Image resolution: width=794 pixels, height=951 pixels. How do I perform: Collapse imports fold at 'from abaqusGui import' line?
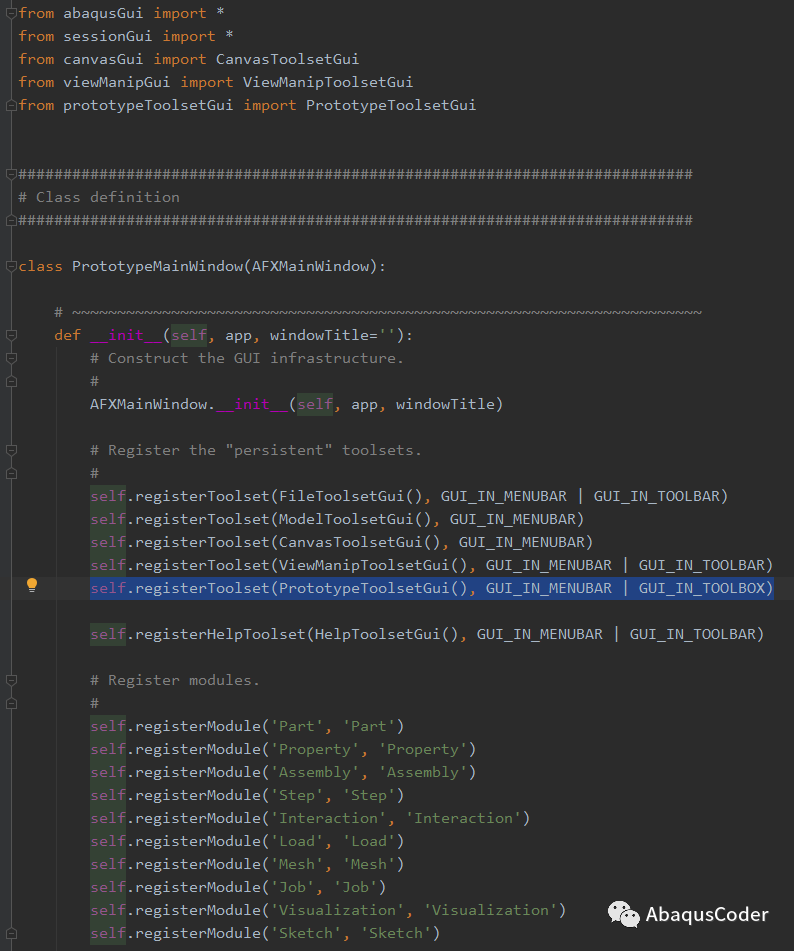point(11,13)
